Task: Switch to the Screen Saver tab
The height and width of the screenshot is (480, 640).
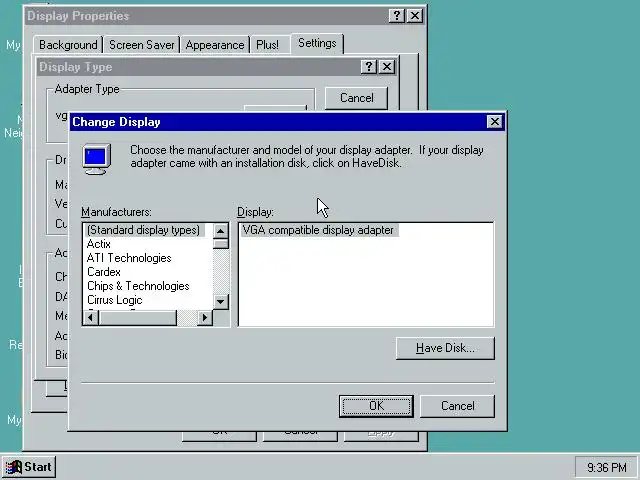Action: tap(142, 45)
